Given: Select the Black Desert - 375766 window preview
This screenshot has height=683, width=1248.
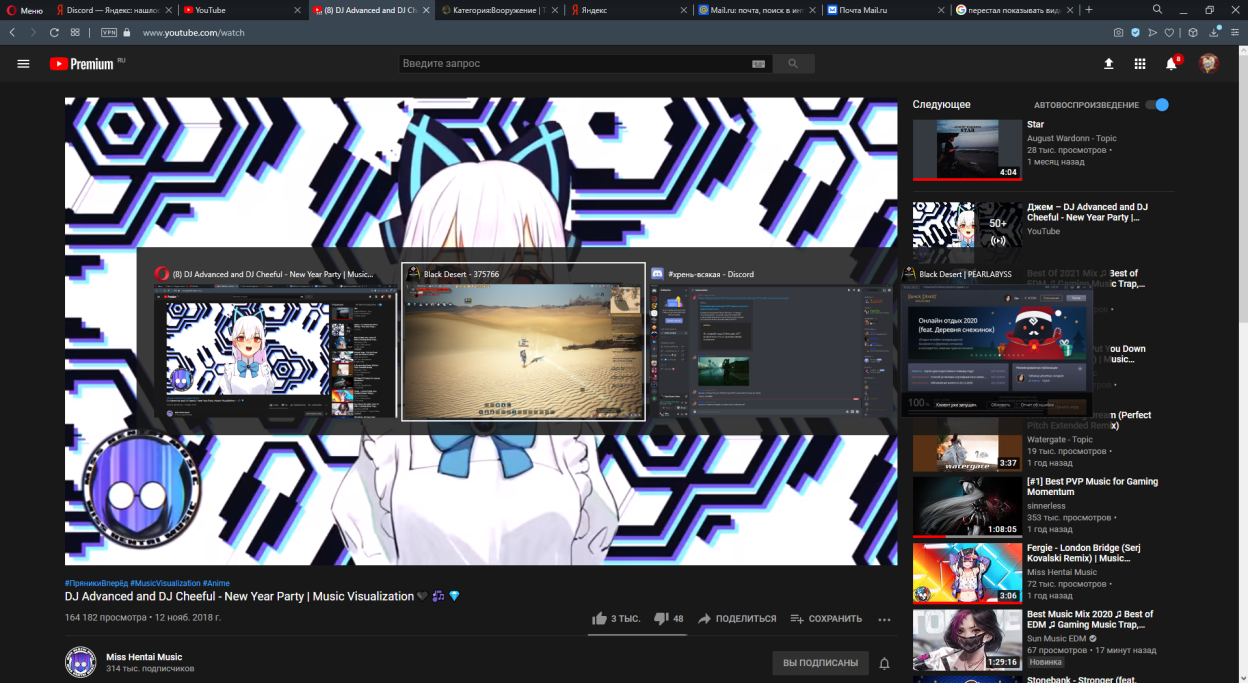Looking at the screenshot, I should tap(523, 342).
